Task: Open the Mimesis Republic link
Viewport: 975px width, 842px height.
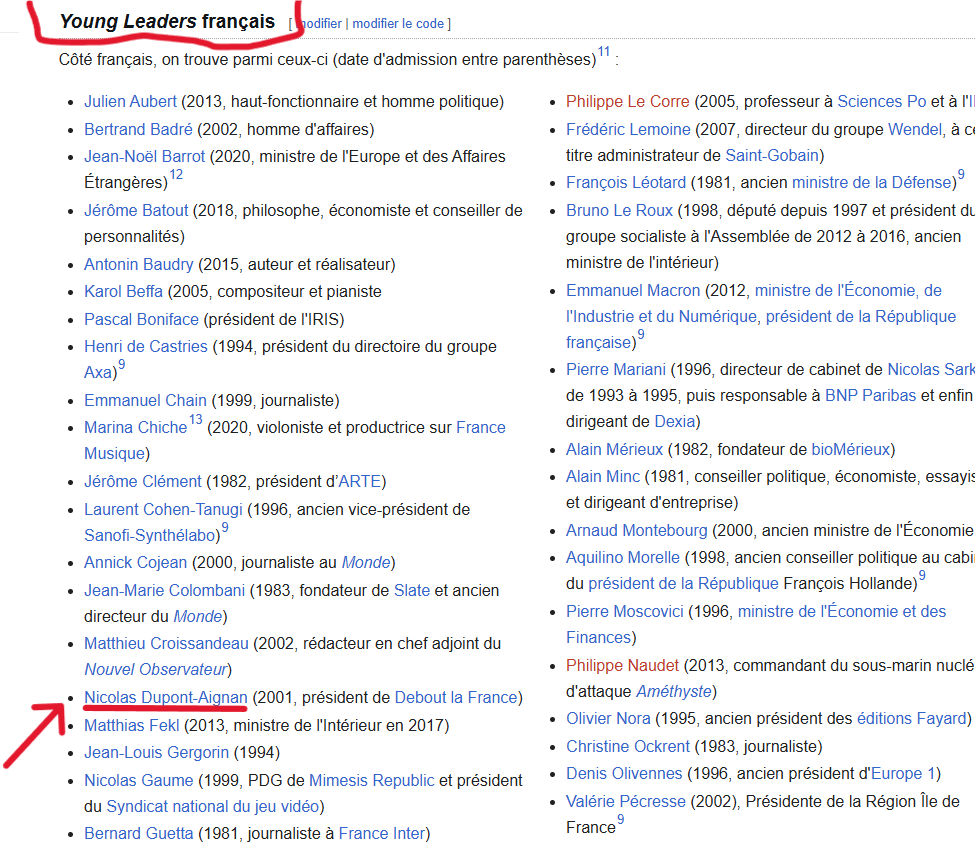Action: (371, 780)
